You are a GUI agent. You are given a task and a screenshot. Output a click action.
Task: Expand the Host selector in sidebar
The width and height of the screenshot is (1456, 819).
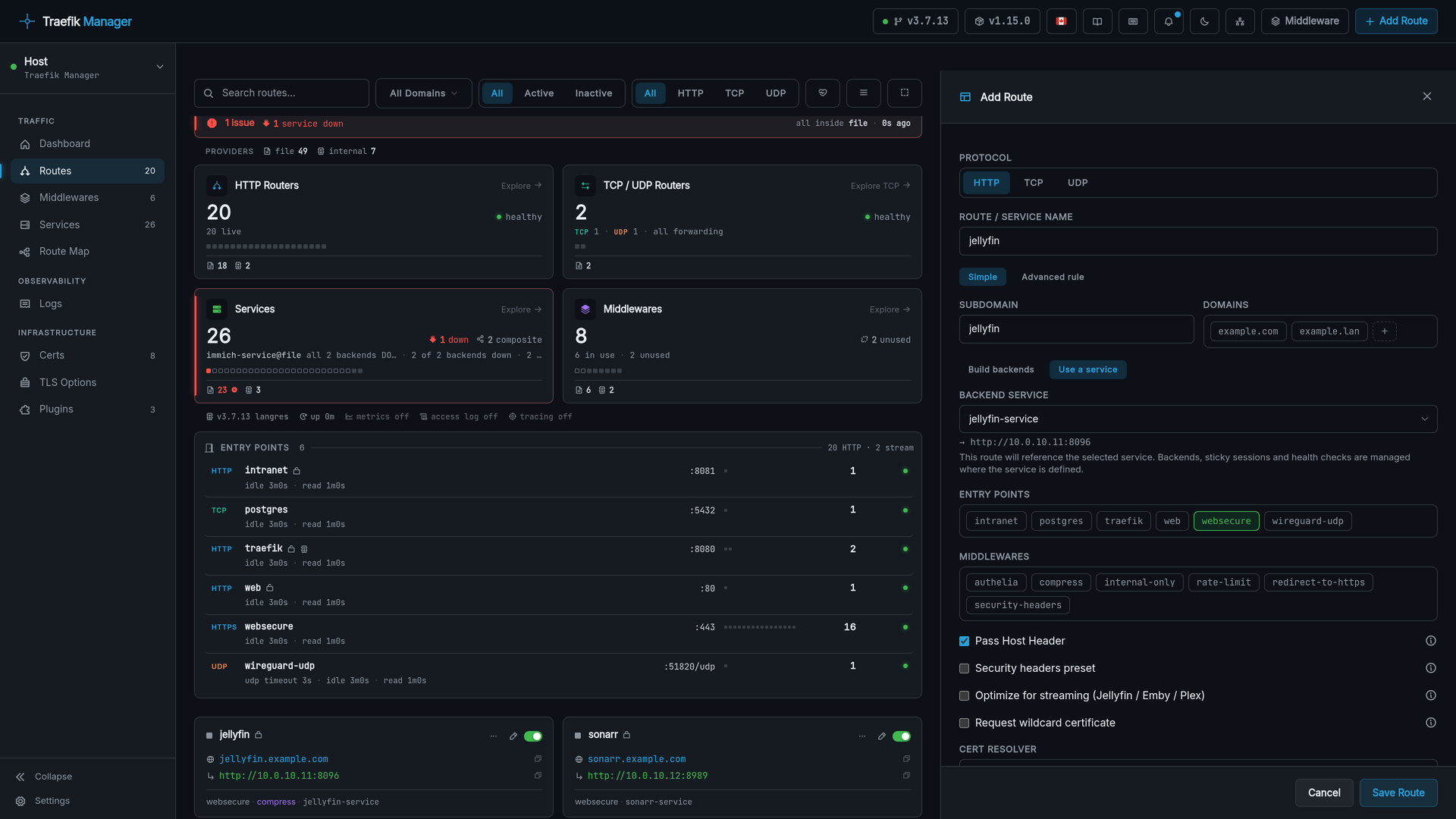tap(88, 67)
